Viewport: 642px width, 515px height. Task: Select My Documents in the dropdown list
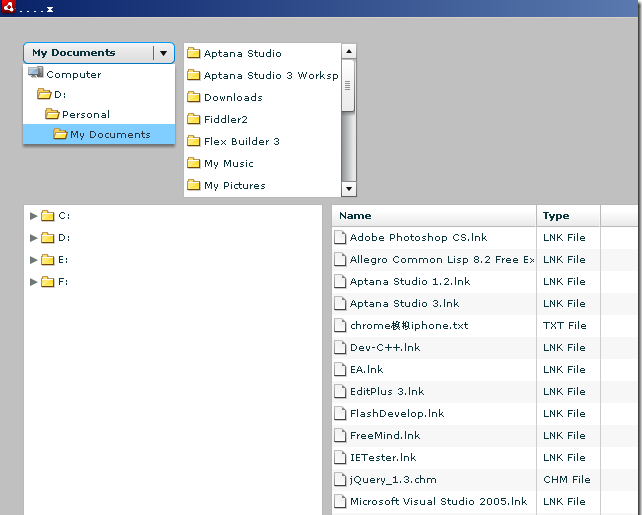pyautogui.click(x=99, y=134)
